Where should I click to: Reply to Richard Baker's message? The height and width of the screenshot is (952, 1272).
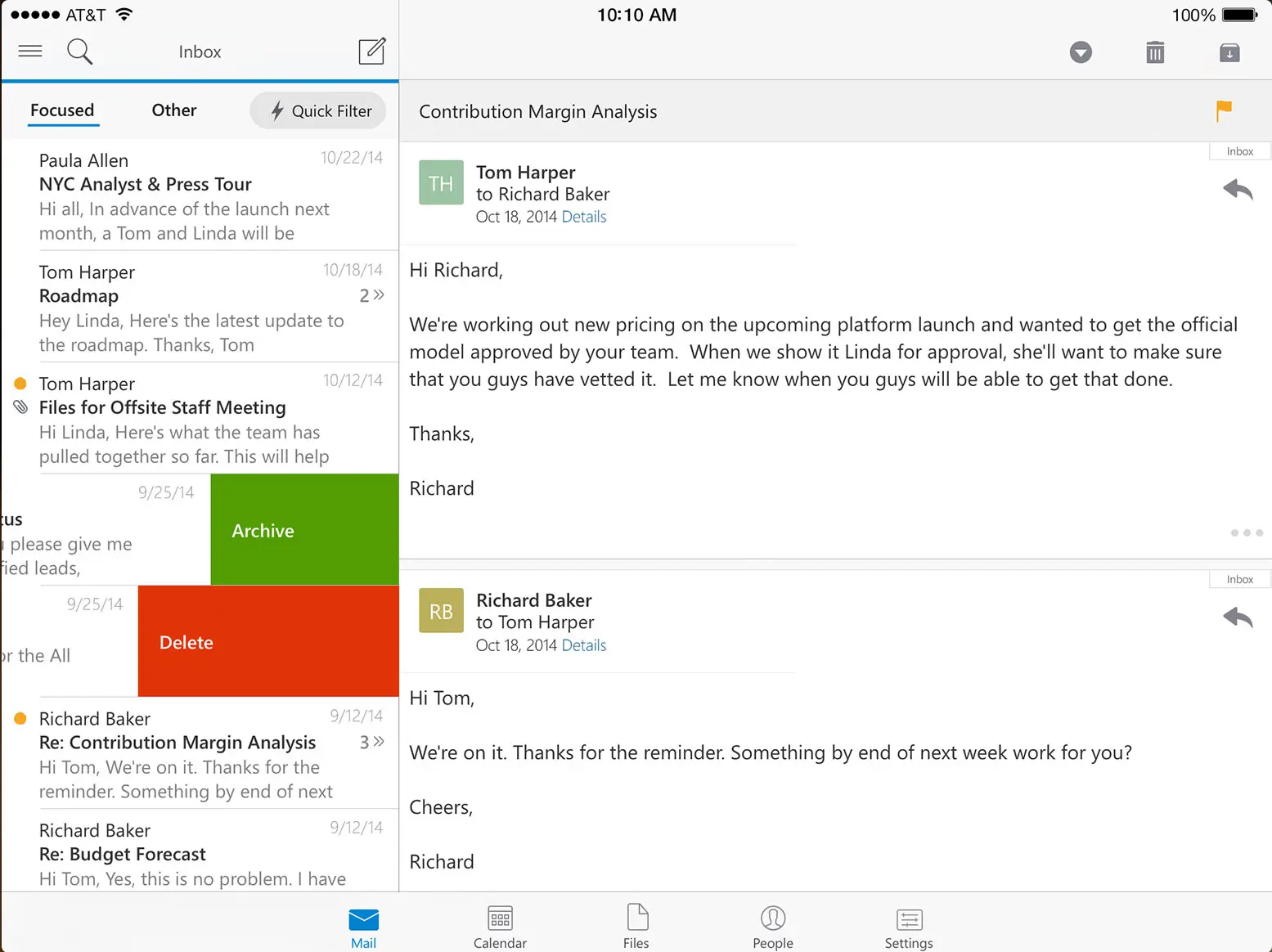click(x=1238, y=618)
